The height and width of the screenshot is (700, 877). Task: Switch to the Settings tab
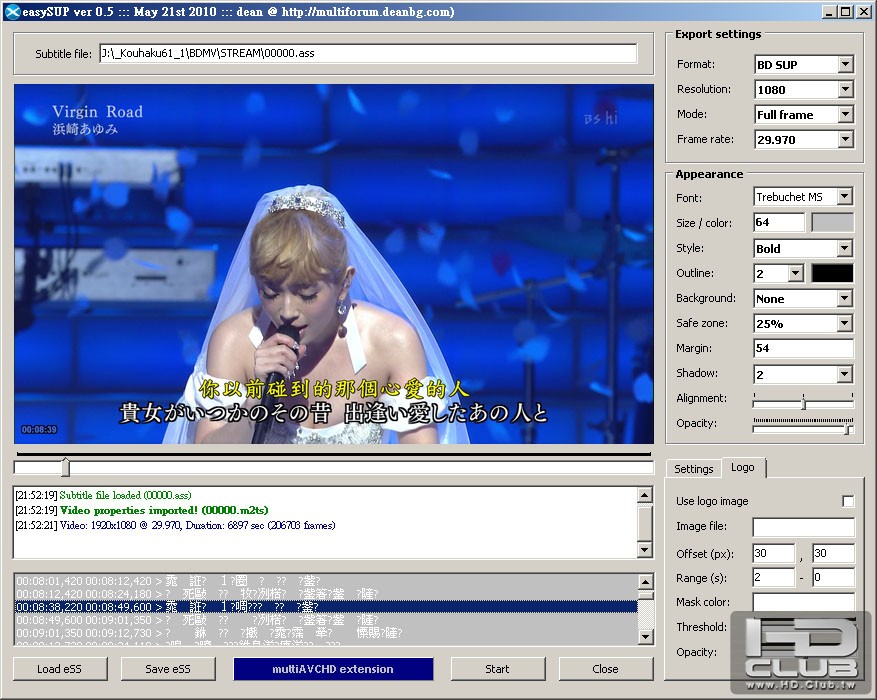coord(694,469)
